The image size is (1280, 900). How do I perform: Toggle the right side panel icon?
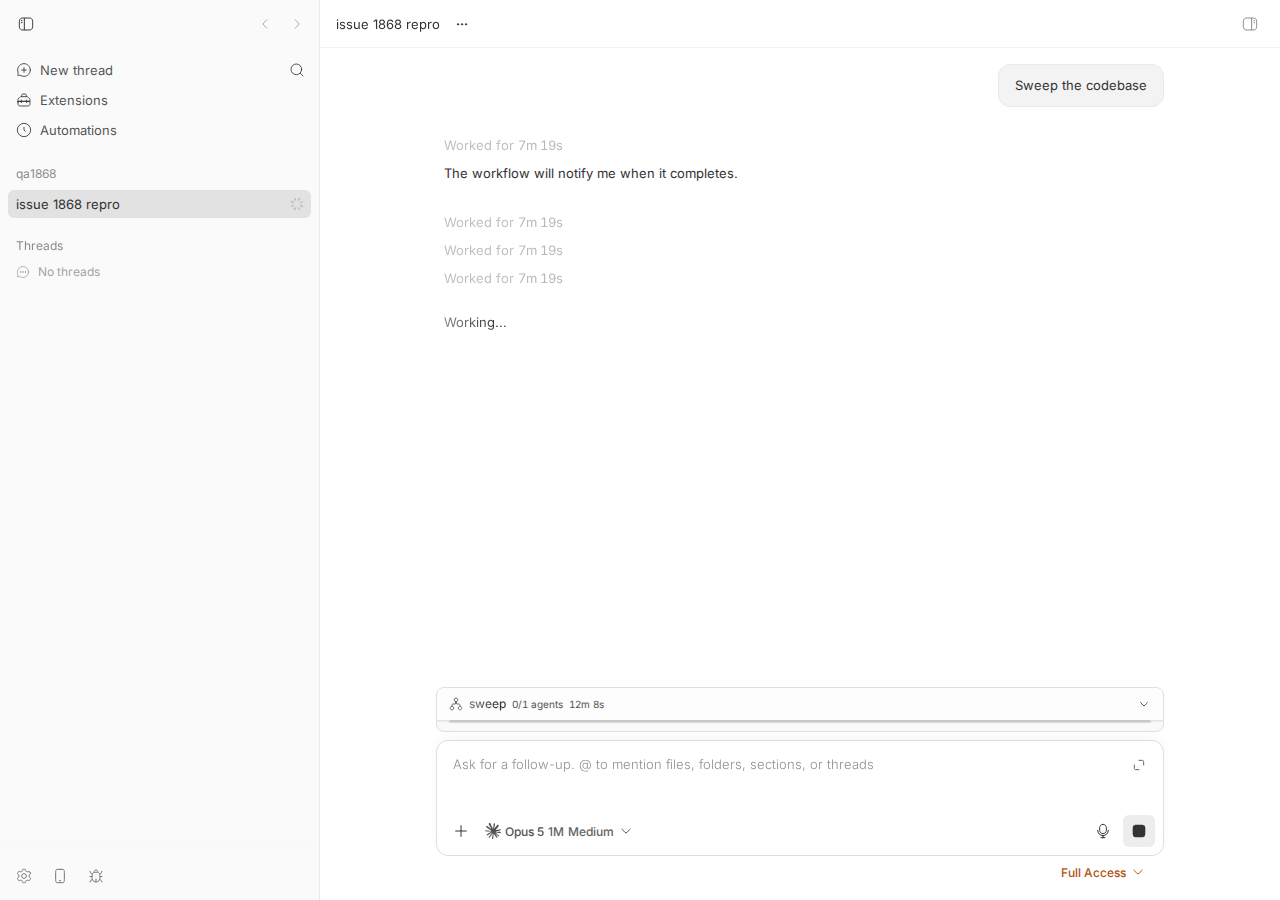[1250, 24]
